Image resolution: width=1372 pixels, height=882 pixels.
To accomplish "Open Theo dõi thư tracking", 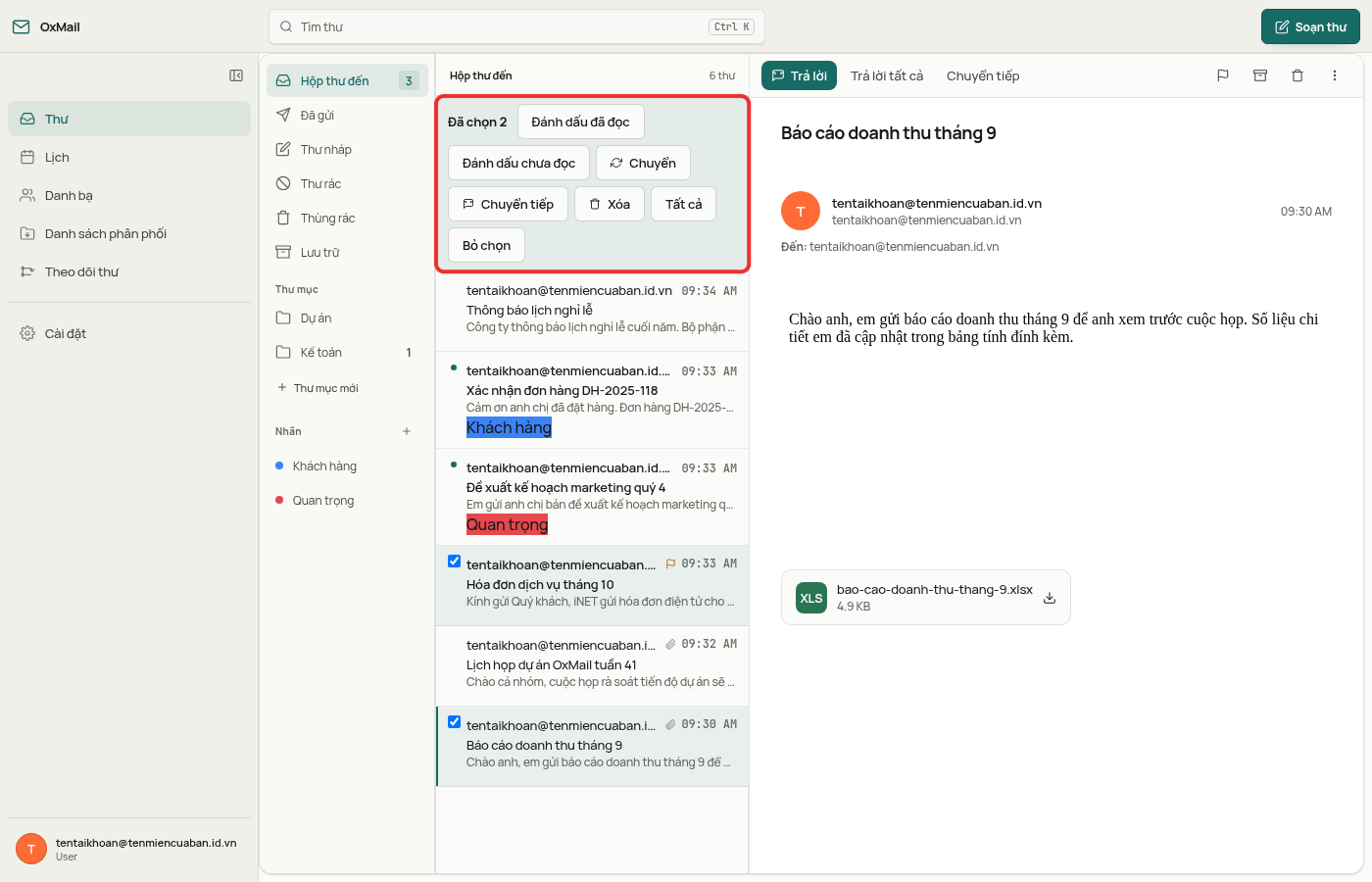I will click(x=129, y=271).
